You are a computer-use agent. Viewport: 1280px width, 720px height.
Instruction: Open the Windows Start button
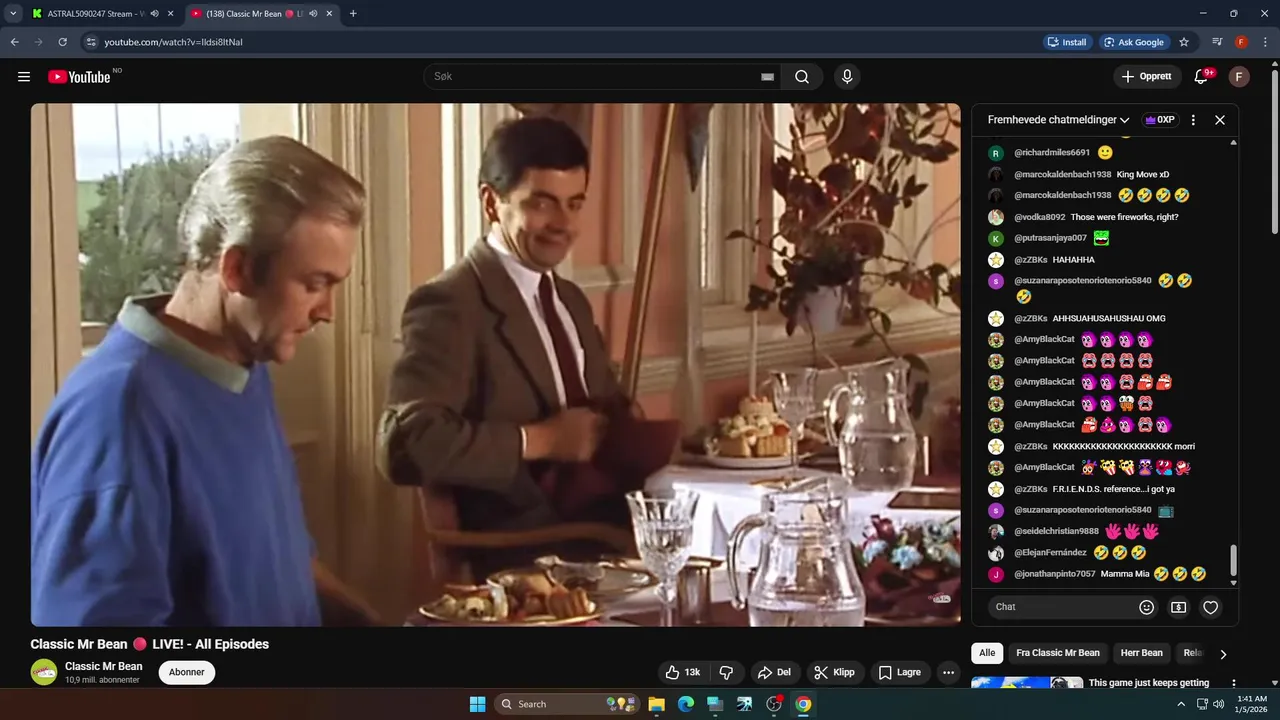tap(478, 704)
